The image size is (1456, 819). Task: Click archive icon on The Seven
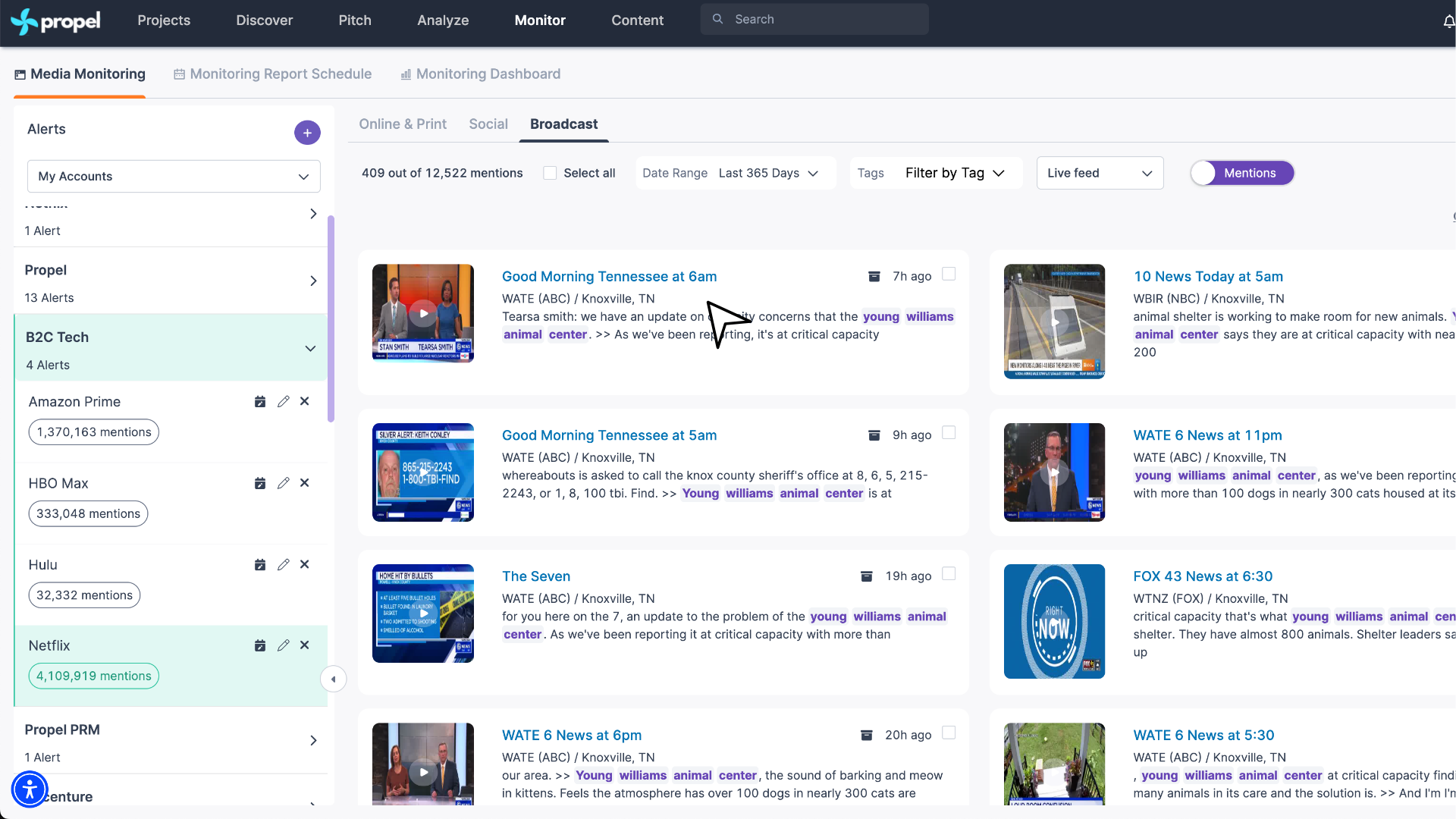tap(867, 576)
